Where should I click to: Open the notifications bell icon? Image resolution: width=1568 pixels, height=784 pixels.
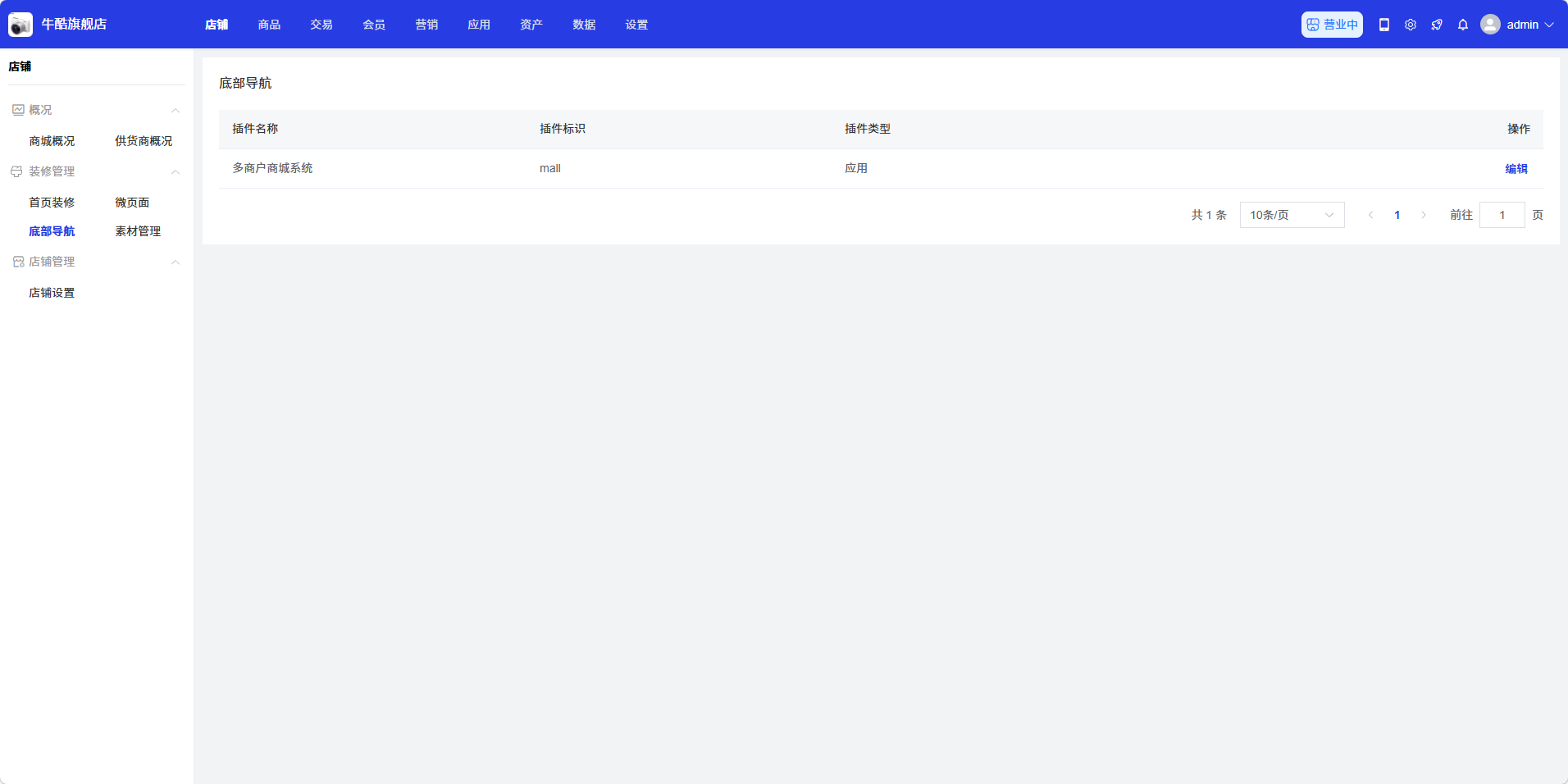(1463, 25)
